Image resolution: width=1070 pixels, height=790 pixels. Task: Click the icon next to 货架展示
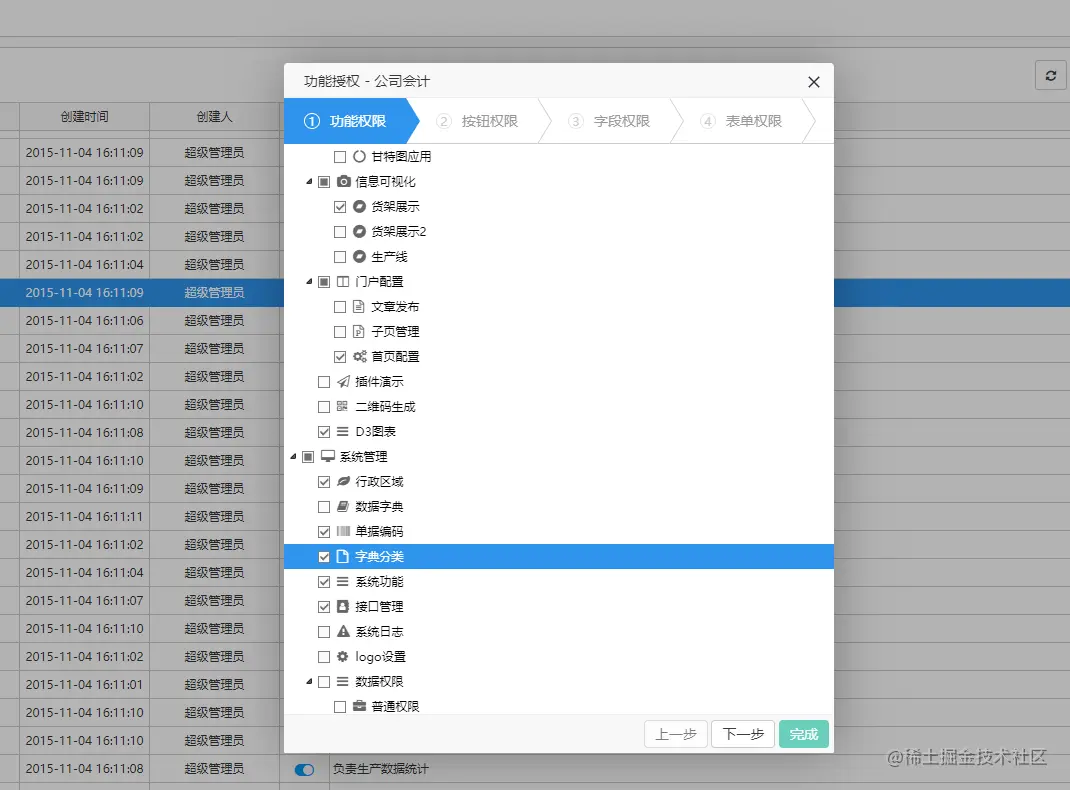click(359, 207)
